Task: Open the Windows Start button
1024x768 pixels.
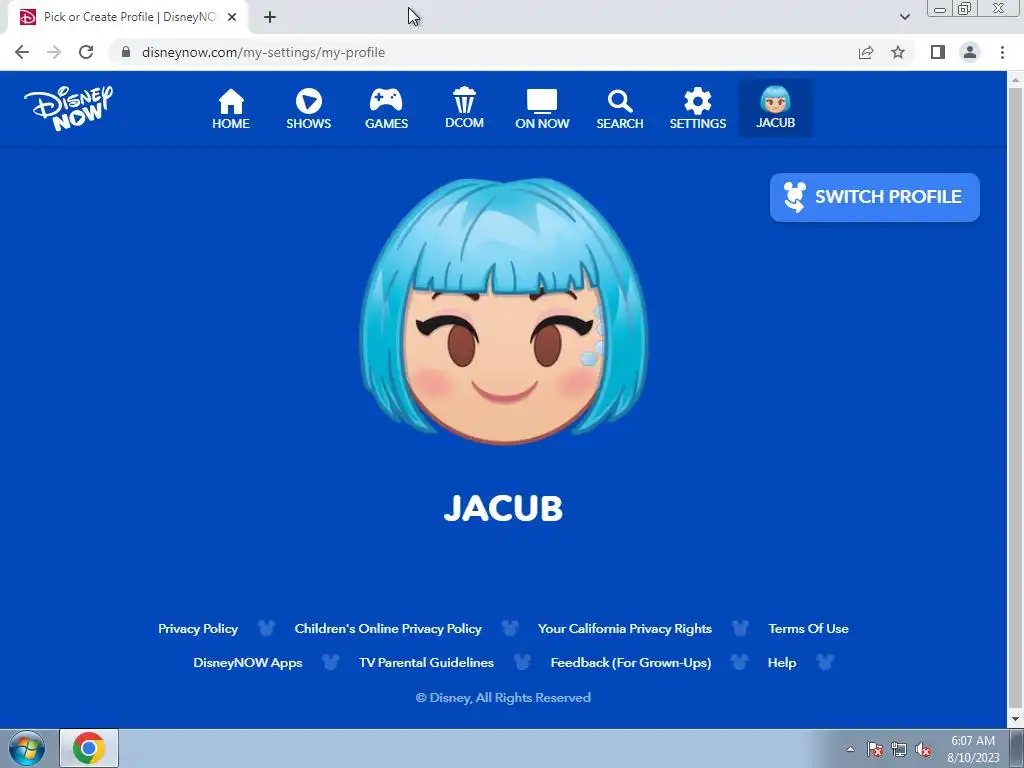Action: click(x=27, y=748)
